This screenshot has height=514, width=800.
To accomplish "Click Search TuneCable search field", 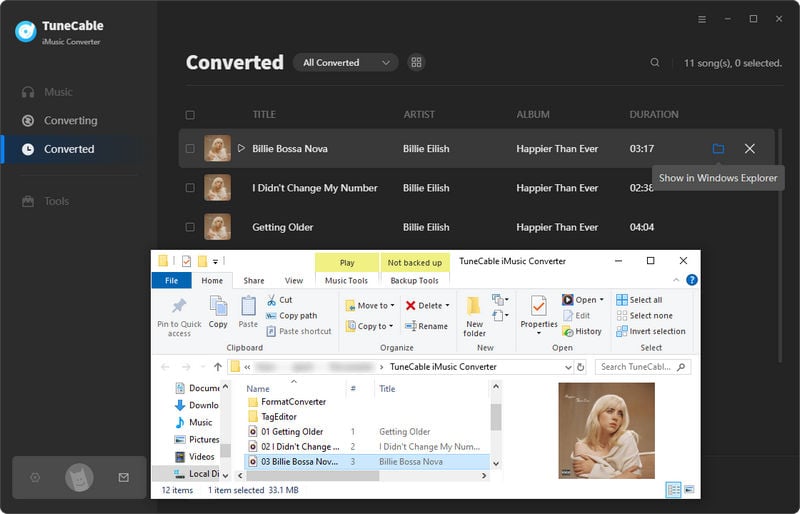I will (643, 366).
